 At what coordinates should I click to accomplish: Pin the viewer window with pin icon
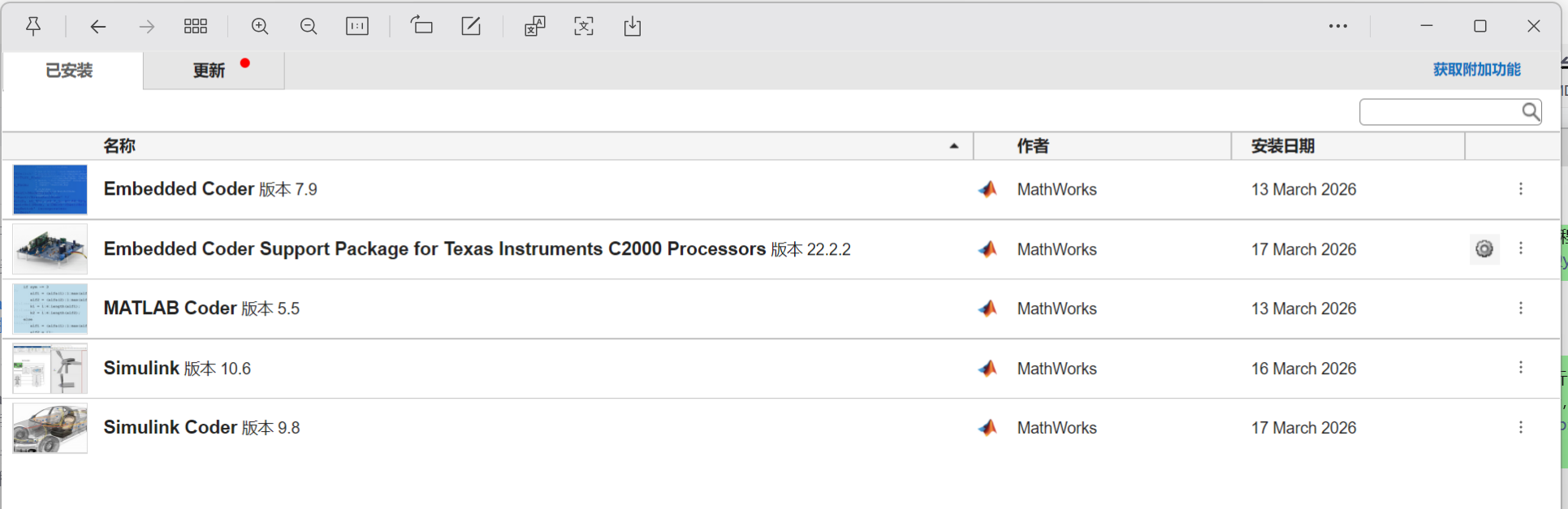coord(33,26)
